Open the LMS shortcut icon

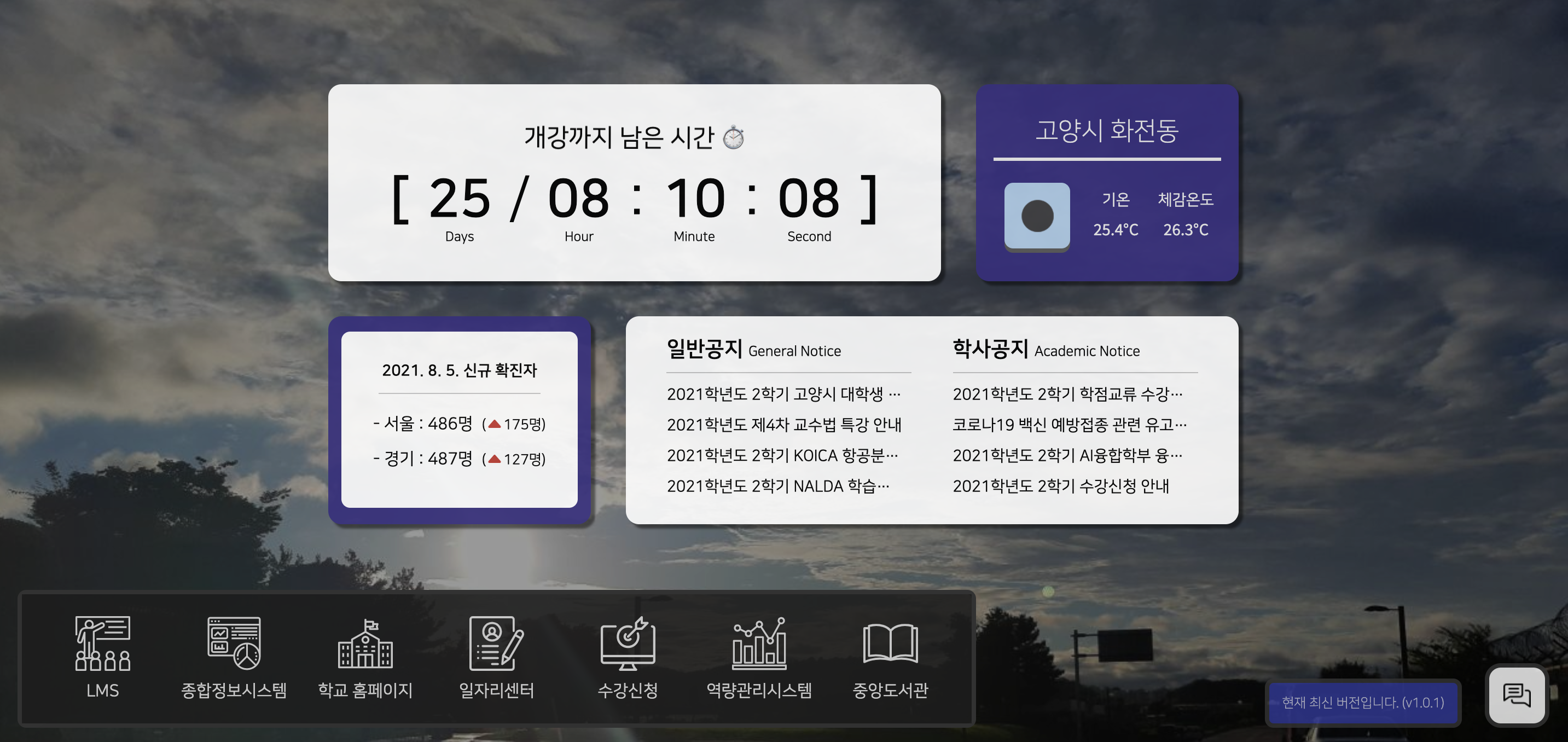pyautogui.click(x=102, y=644)
